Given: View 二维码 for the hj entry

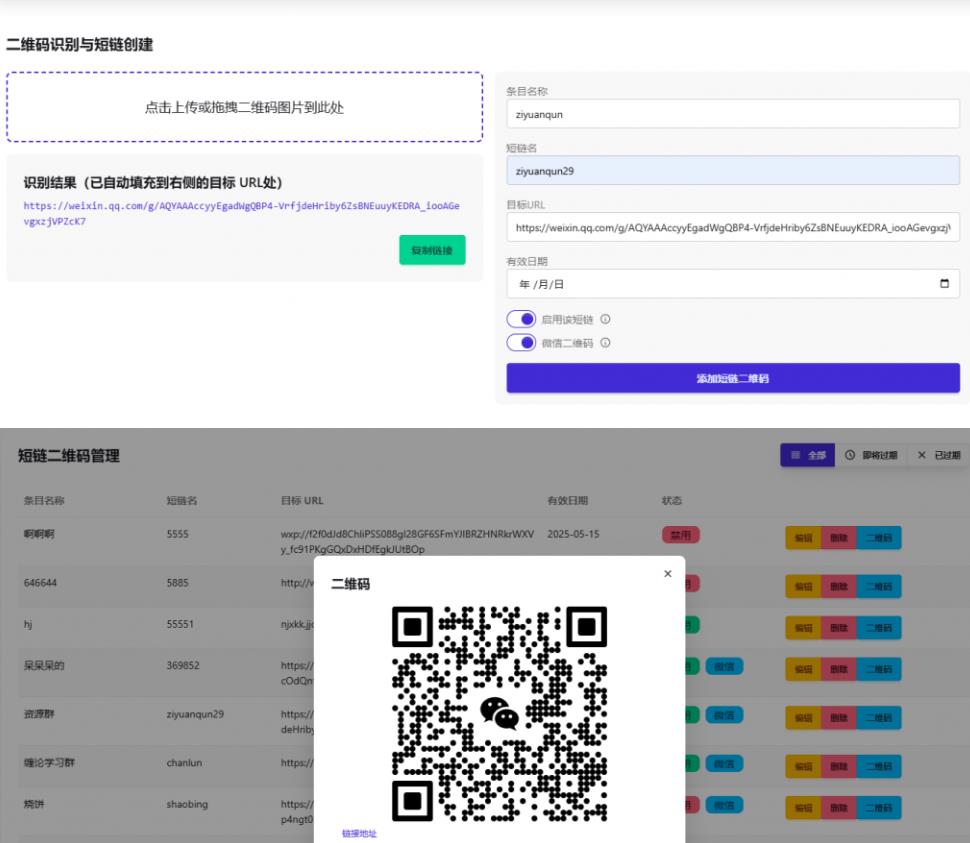Looking at the screenshot, I should click(879, 628).
